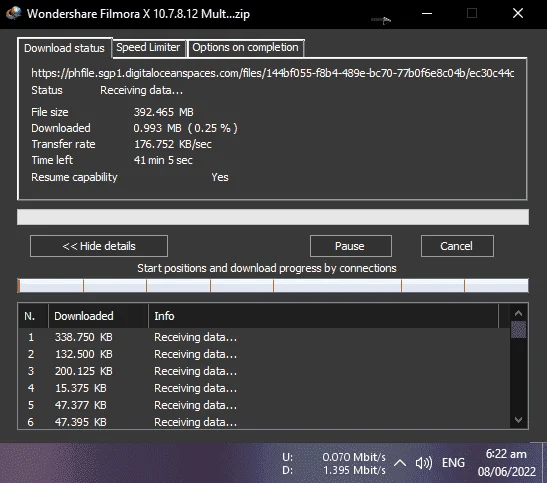Screen dimensions: 547x483
Task: Collapse details with Hide details button
Action: click(99, 246)
